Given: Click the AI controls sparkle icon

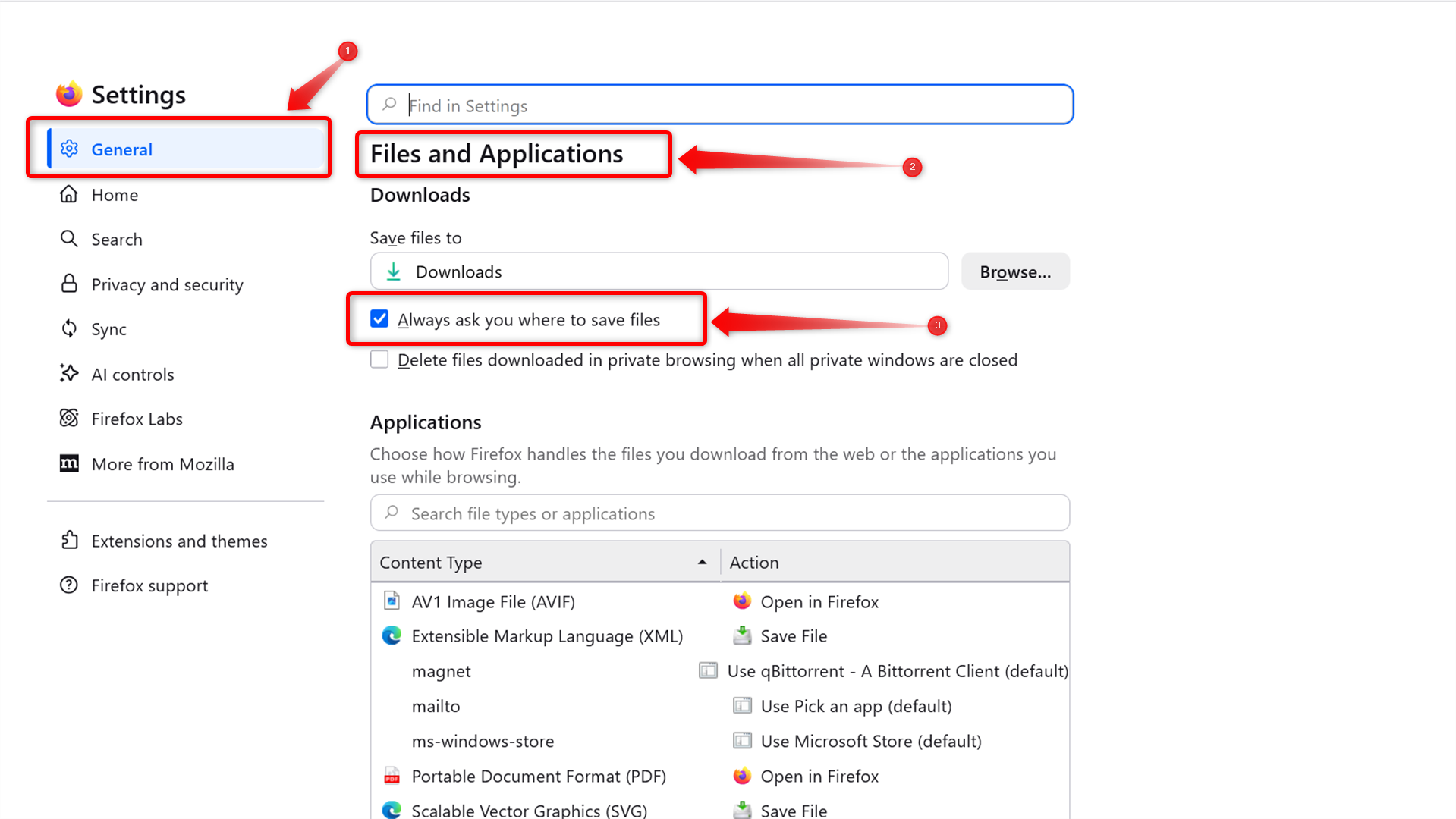Looking at the screenshot, I should pos(69,373).
